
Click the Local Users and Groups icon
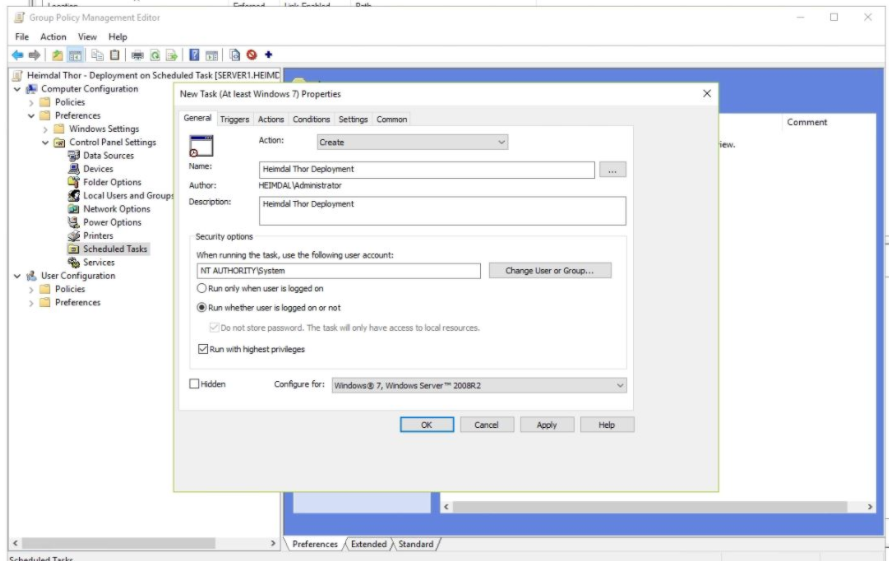[x=74, y=196]
